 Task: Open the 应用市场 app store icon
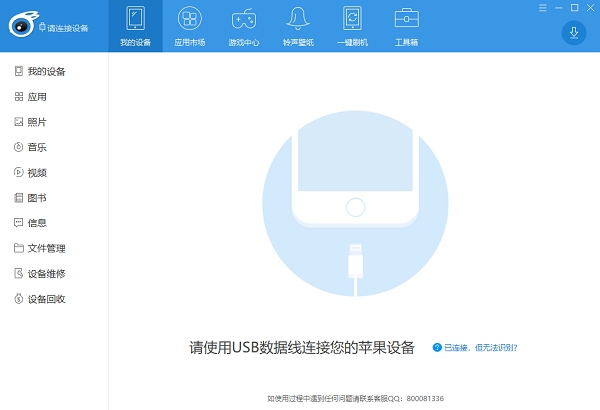pos(189,26)
